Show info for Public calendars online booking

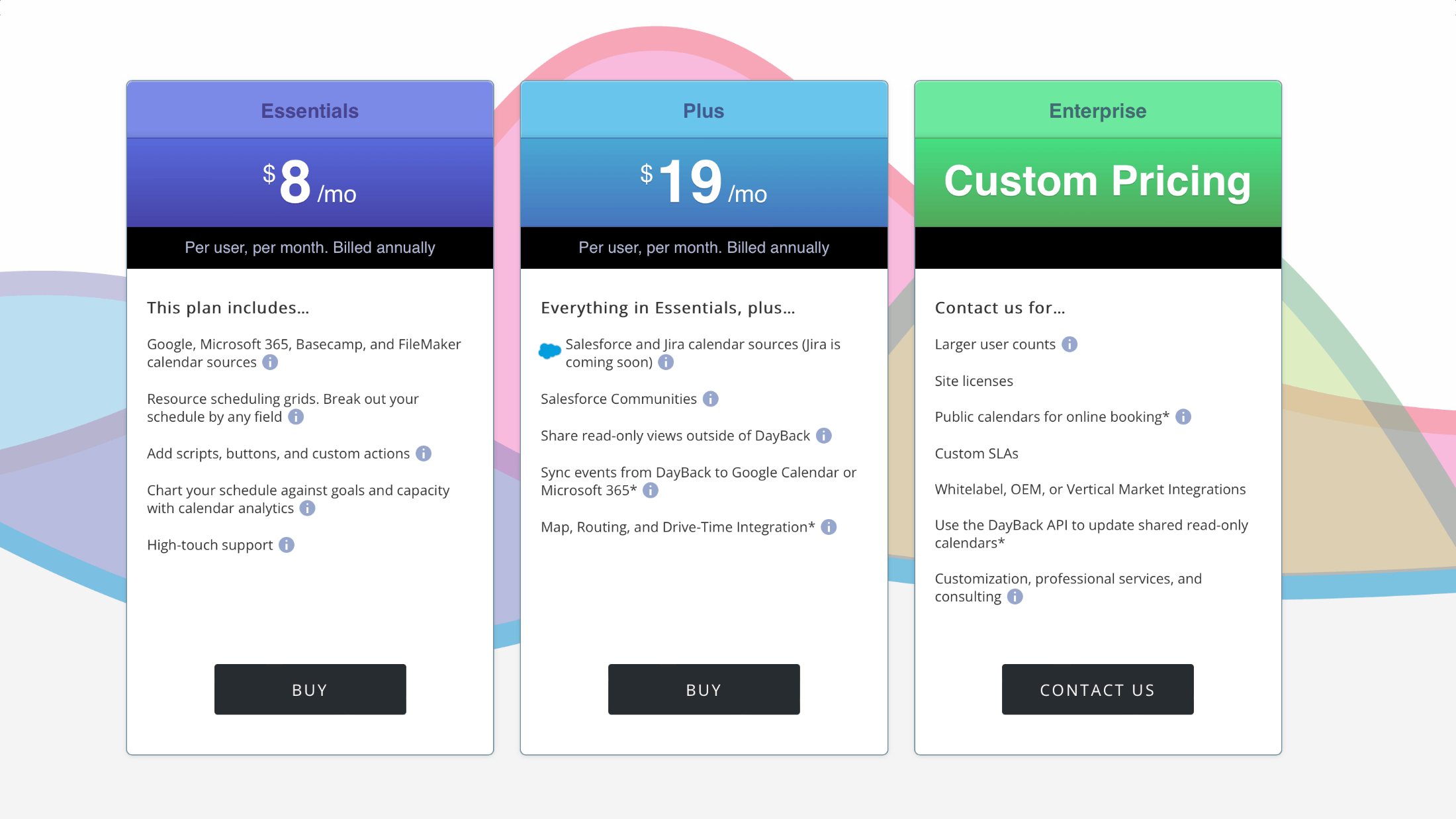click(1183, 417)
